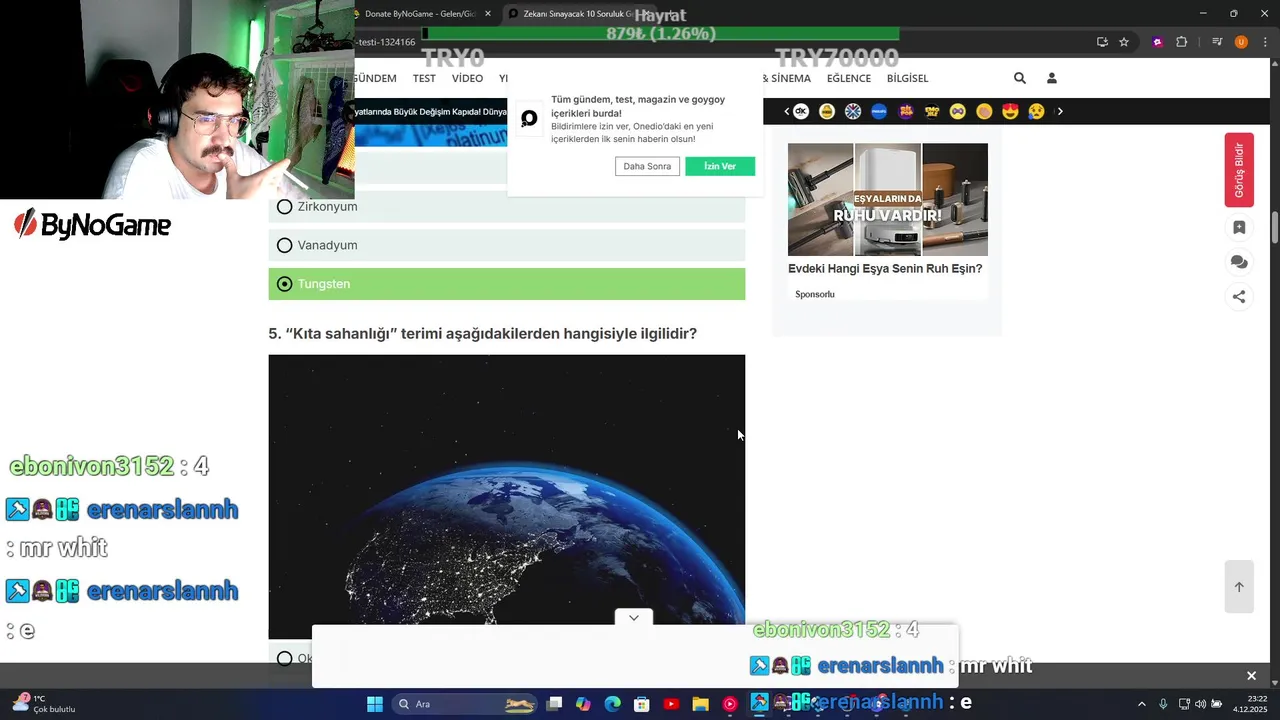Click the first round logo in category strip
Viewport: 1280px width, 720px height.
(800, 111)
